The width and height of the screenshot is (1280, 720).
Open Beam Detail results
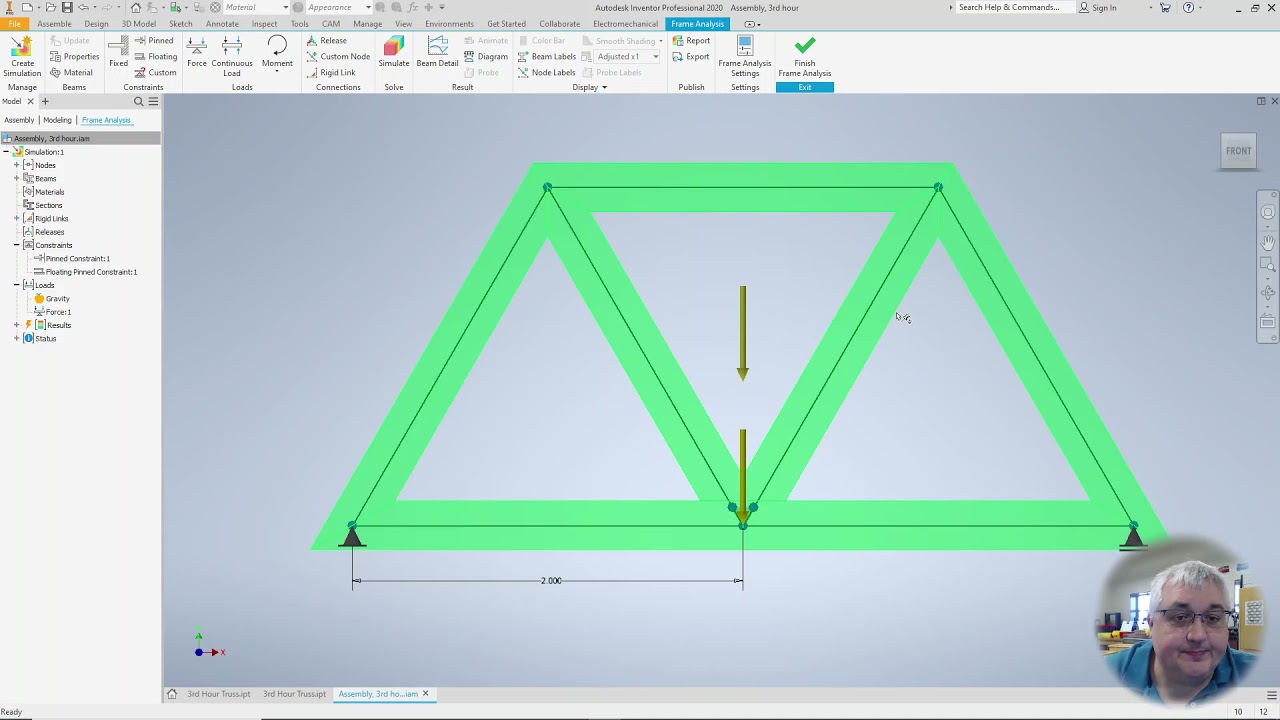point(437,52)
